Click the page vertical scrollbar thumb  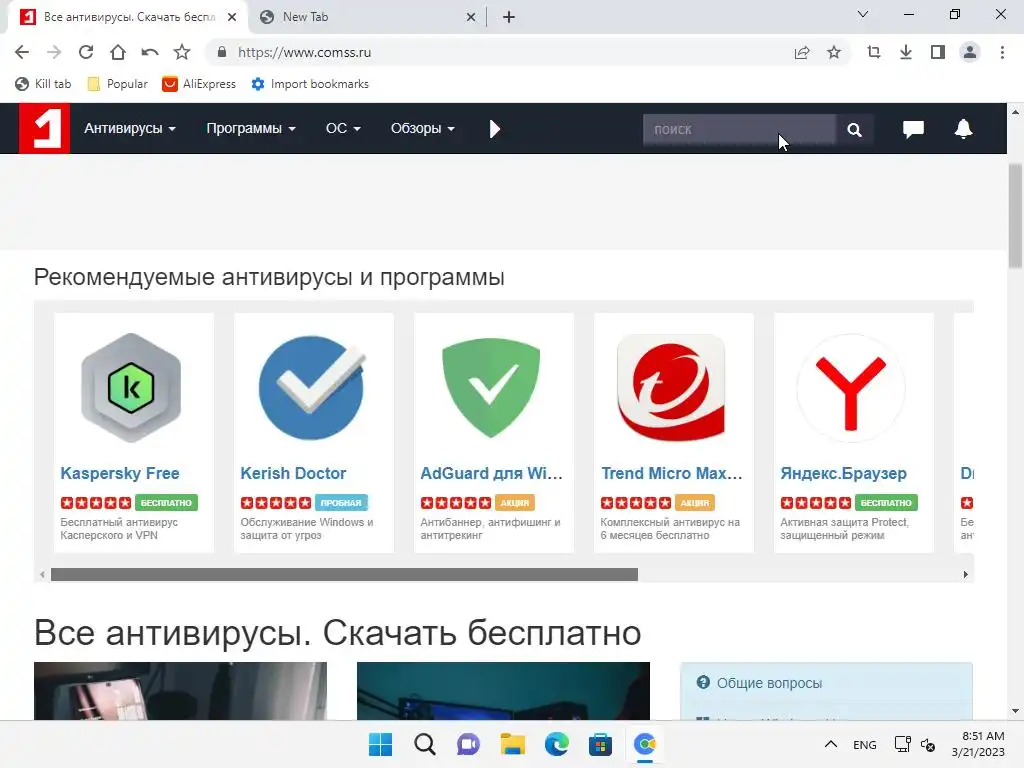pos(1016,216)
